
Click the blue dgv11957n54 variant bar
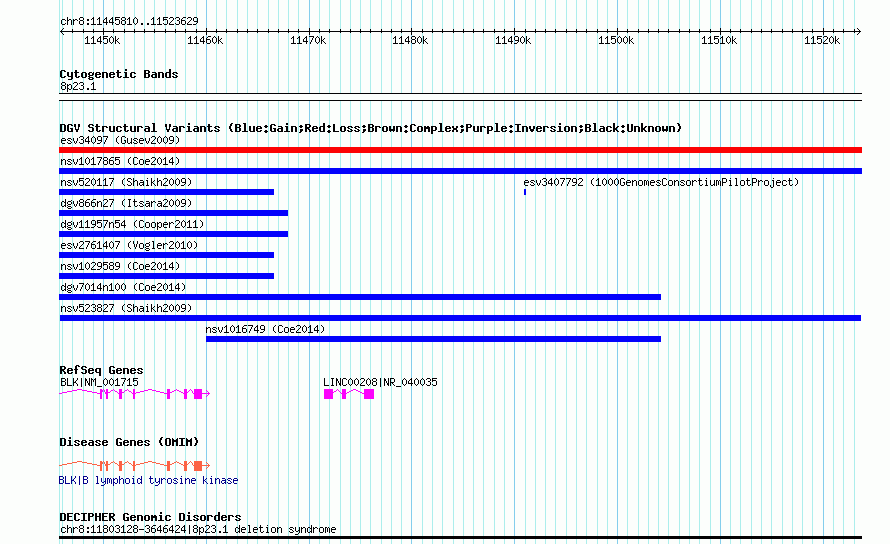tap(173, 234)
